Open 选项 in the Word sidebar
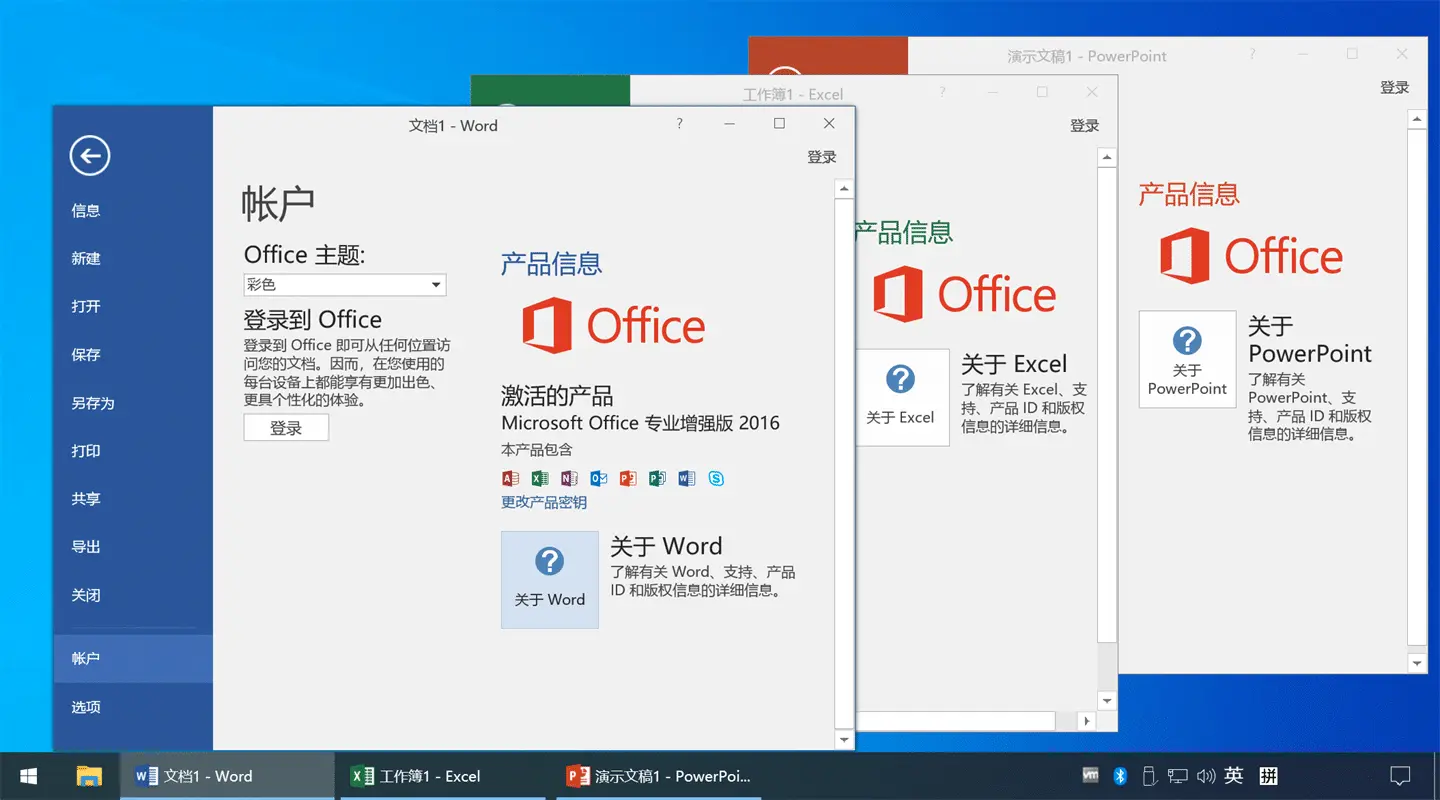The width and height of the screenshot is (1440, 800). [86, 707]
